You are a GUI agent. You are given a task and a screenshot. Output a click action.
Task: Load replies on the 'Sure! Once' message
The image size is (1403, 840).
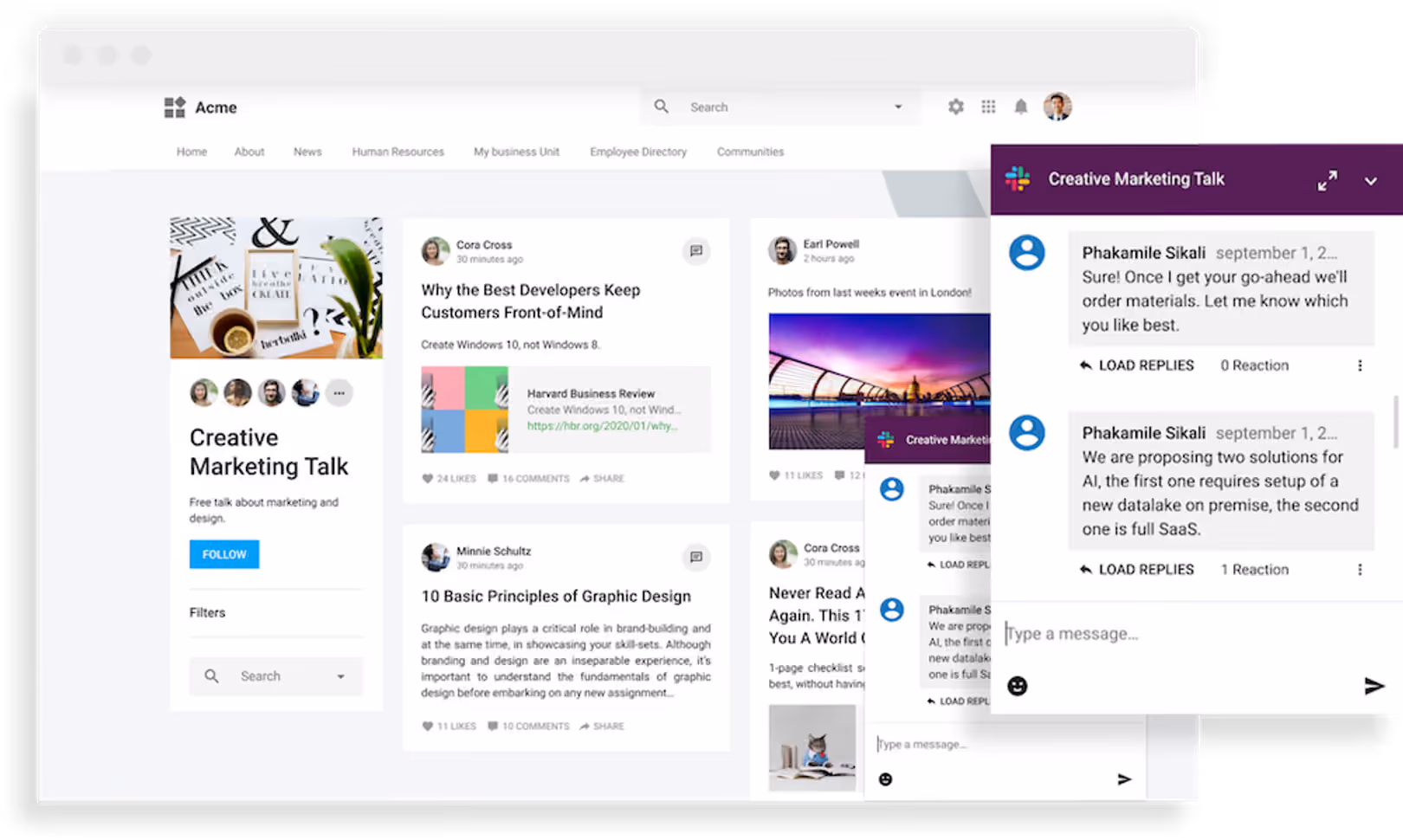coord(1136,365)
